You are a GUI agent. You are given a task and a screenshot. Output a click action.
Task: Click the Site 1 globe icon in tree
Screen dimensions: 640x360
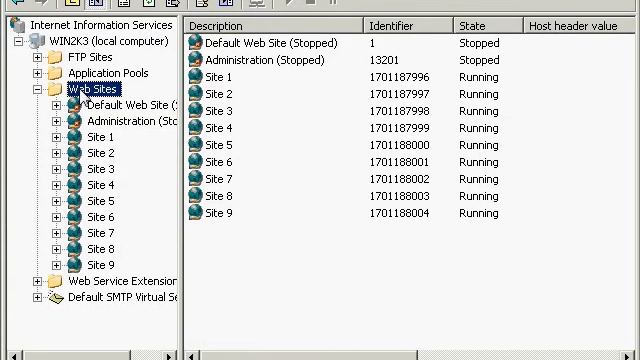click(x=74, y=137)
